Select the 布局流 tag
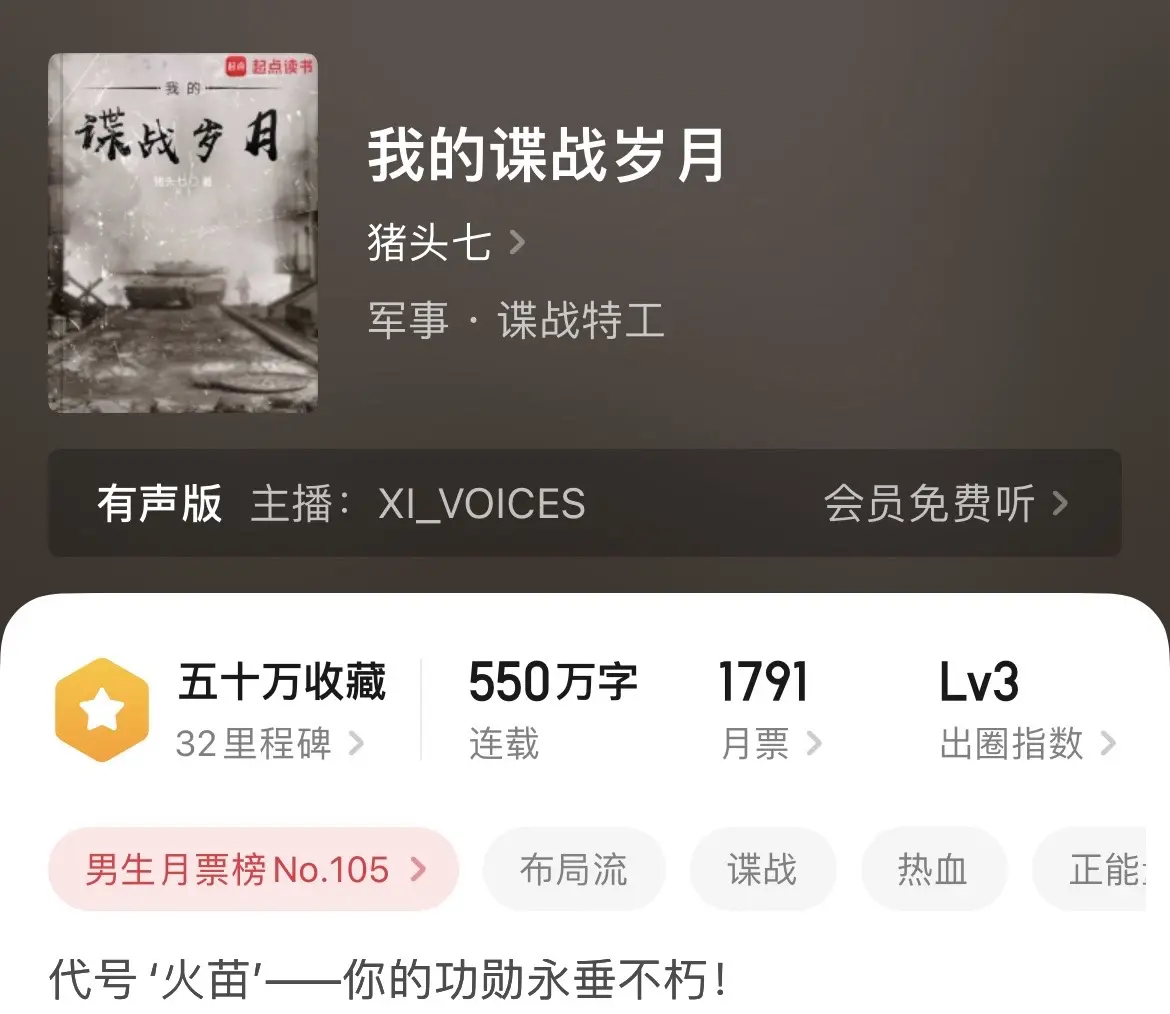Image resolution: width=1170 pixels, height=1014 pixels. 574,869
